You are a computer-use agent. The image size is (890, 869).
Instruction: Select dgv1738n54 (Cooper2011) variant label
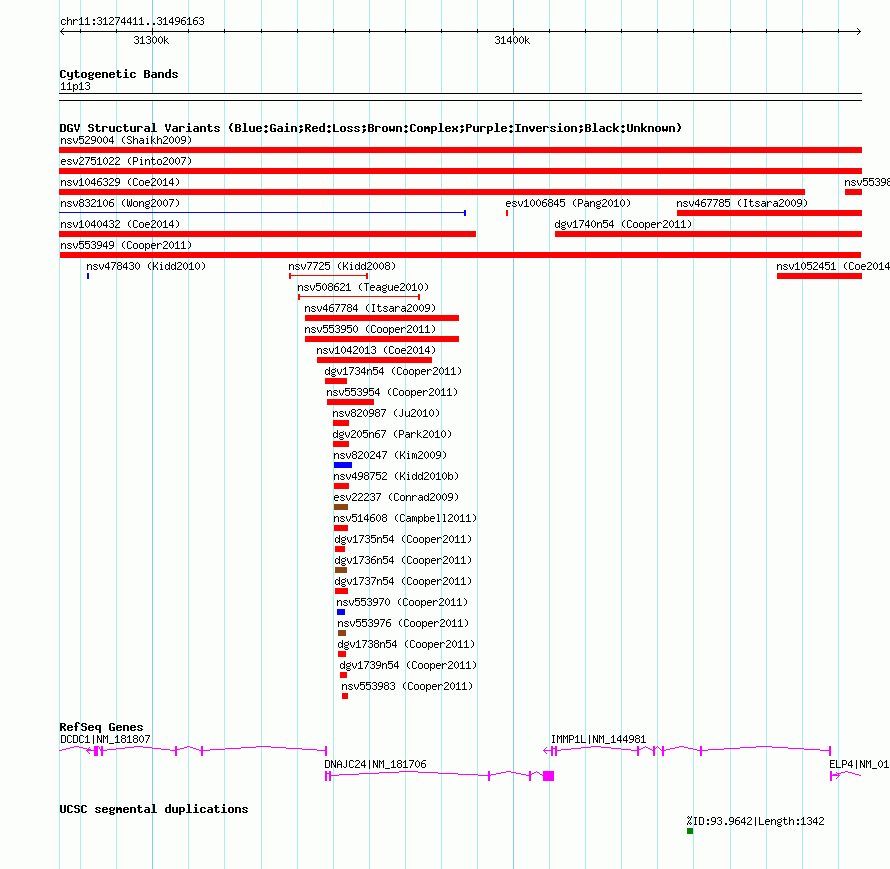pos(406,644)
